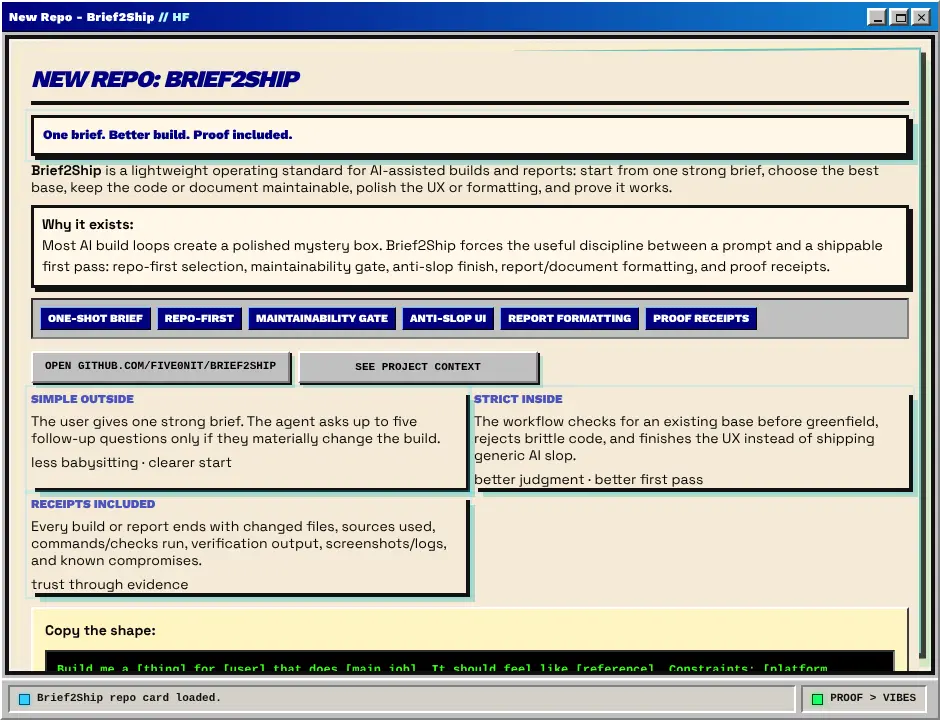Click the green 'Build me a [thing]' code block
This screenshot has width=940, height=720.
(469, 662)
